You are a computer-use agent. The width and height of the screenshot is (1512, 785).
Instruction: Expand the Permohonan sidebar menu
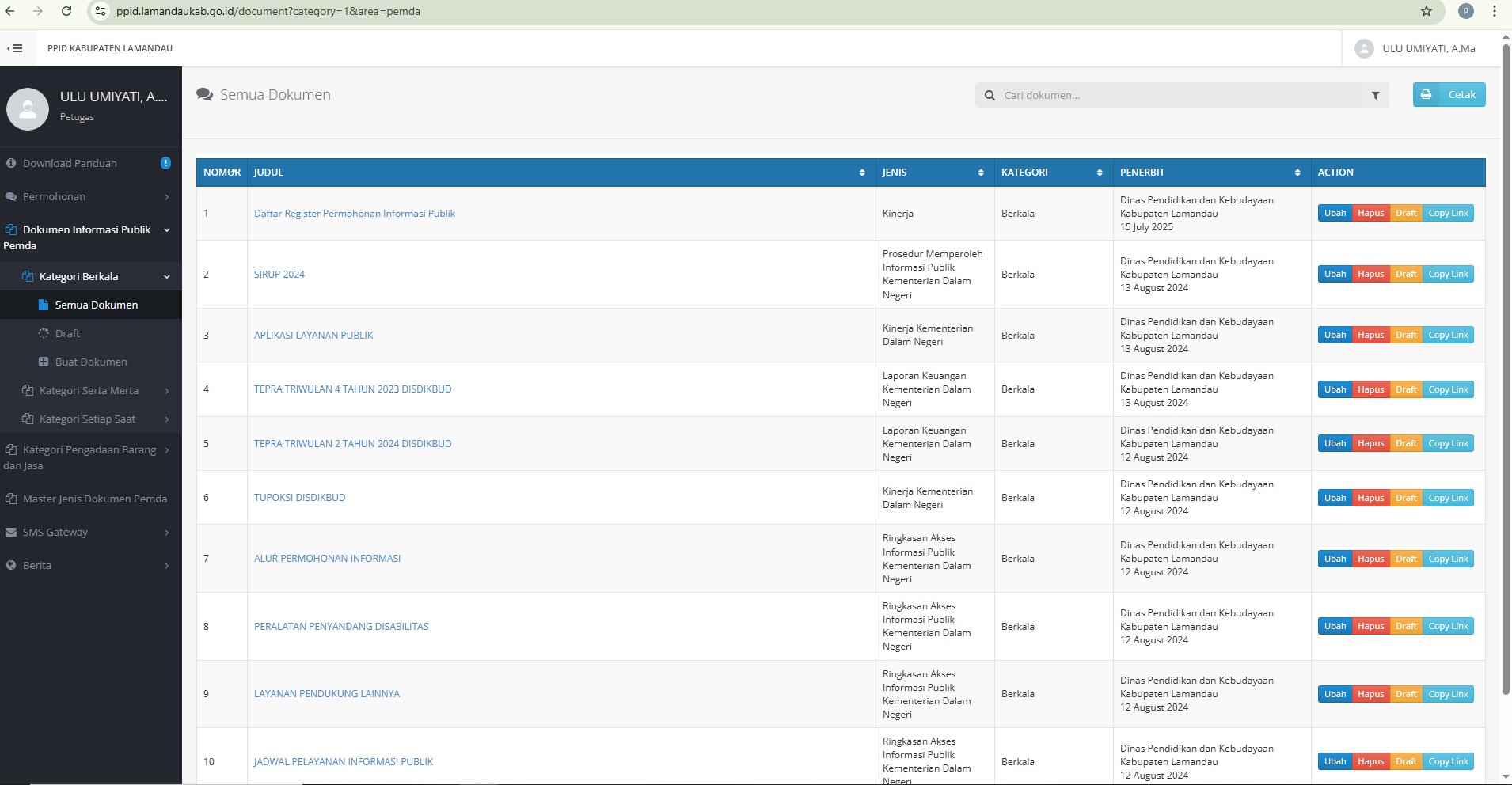coord(87,196)
